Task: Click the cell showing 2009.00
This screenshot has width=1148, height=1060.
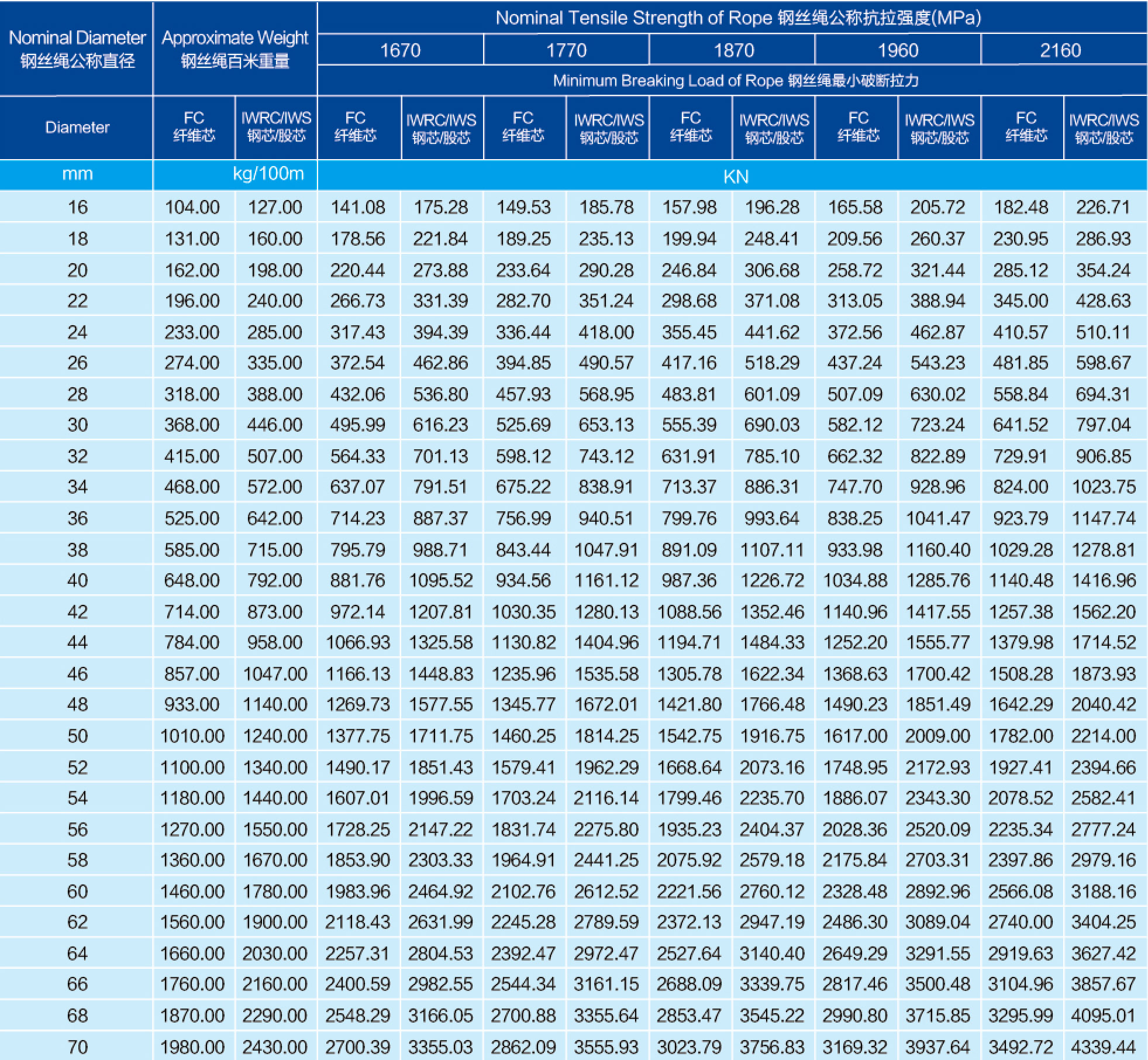Action: 937,735
